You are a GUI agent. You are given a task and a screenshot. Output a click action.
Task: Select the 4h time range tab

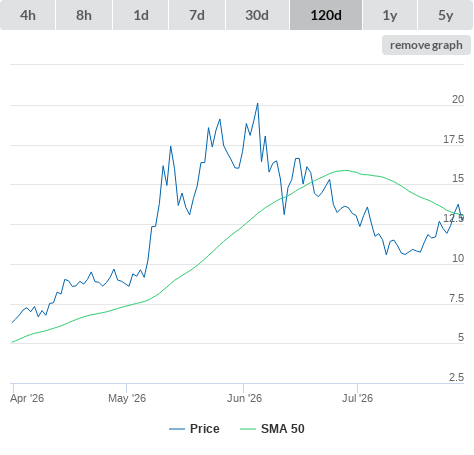[28, 15]
